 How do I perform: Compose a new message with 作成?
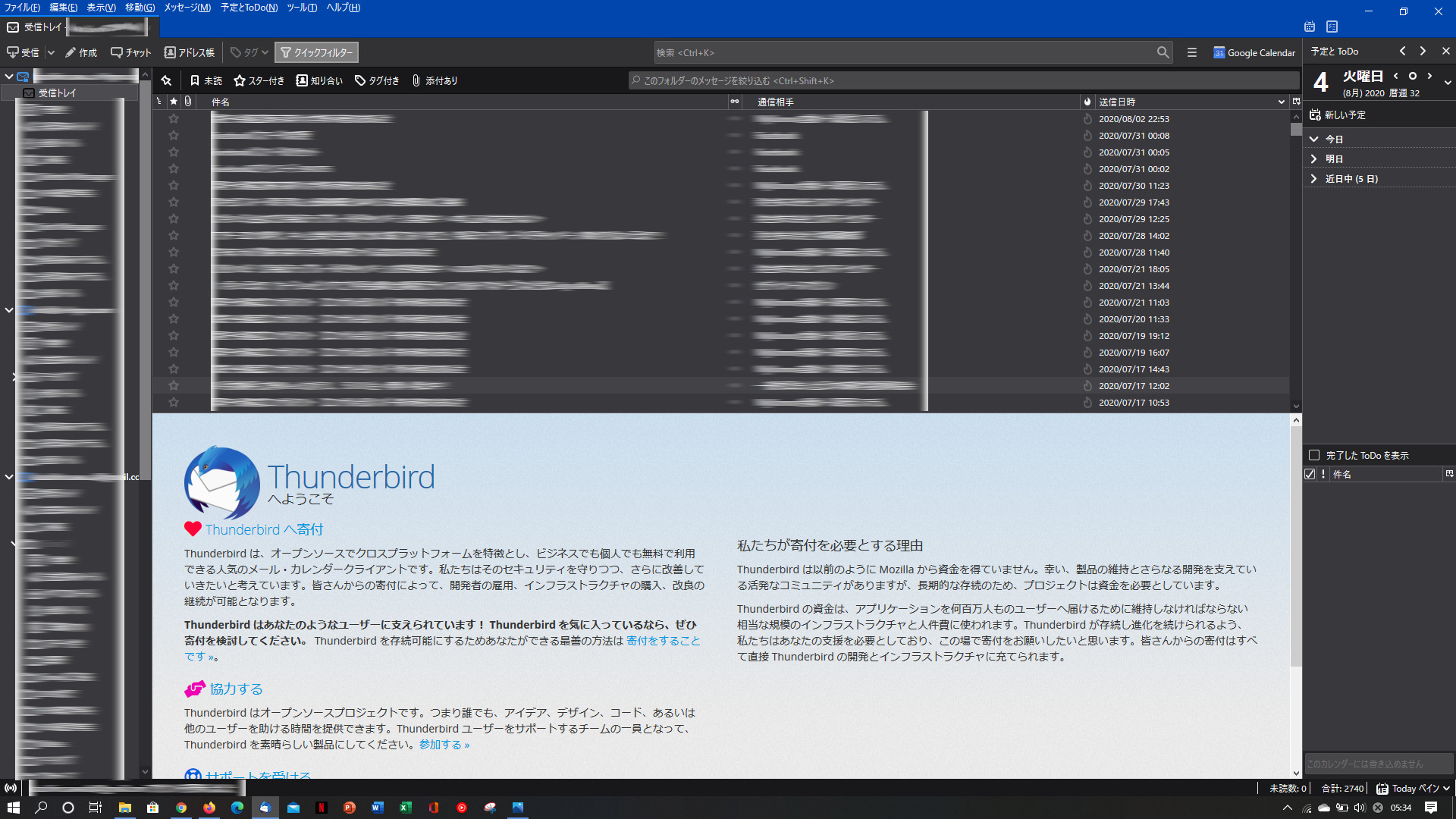click(81, 52)
